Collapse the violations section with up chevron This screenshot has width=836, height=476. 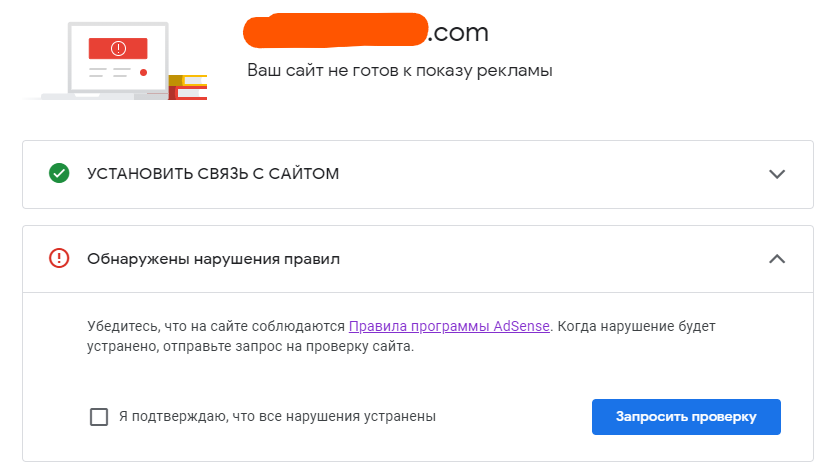(777, 259)
